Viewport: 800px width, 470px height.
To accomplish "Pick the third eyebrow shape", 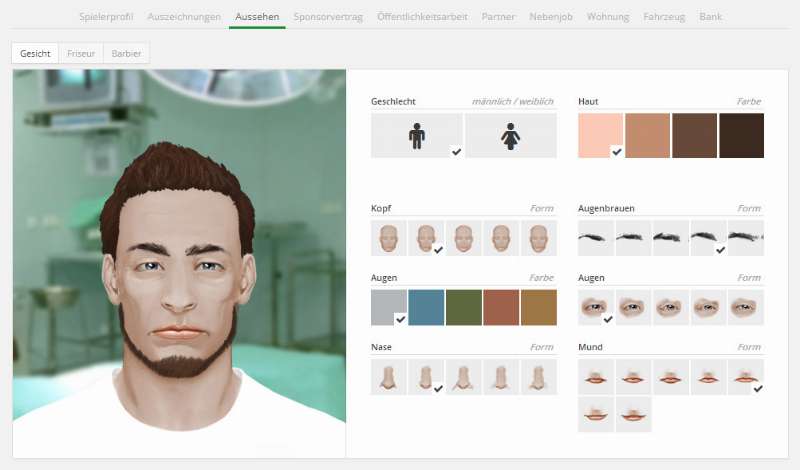I will click(x=671, y=238).
